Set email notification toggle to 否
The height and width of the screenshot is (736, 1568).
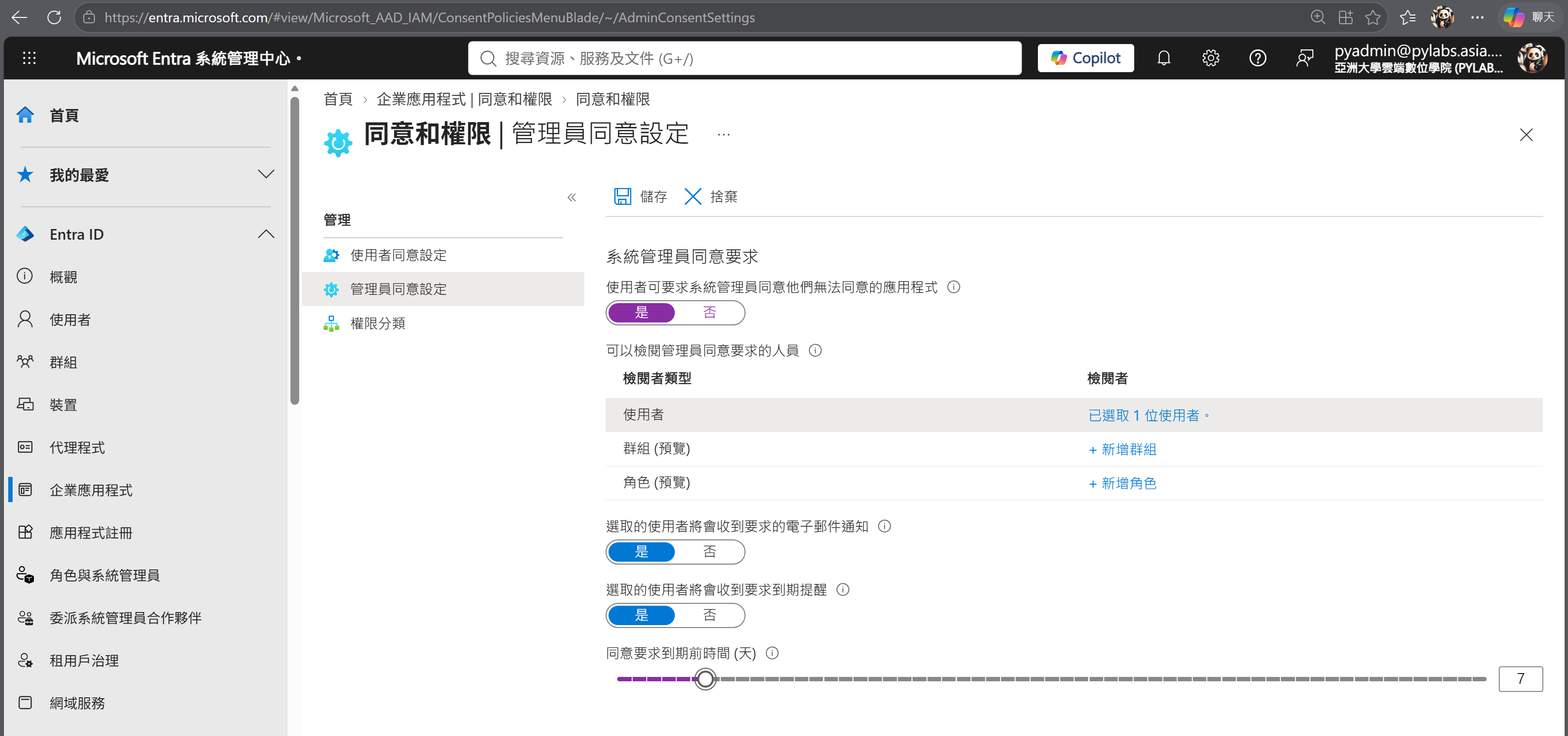(x=709, y=552)
